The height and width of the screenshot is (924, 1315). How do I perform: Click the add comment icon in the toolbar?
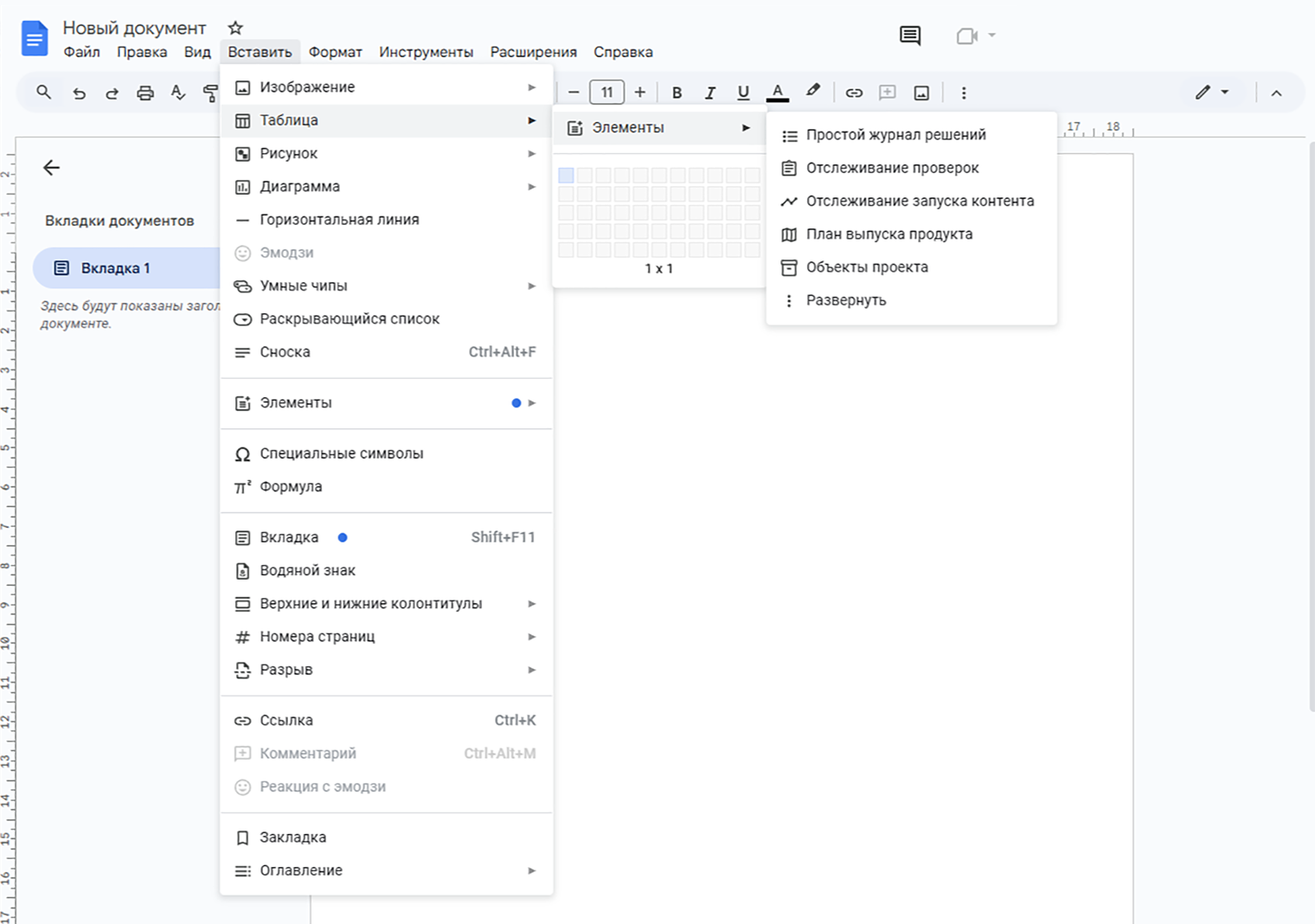point(888,93)
